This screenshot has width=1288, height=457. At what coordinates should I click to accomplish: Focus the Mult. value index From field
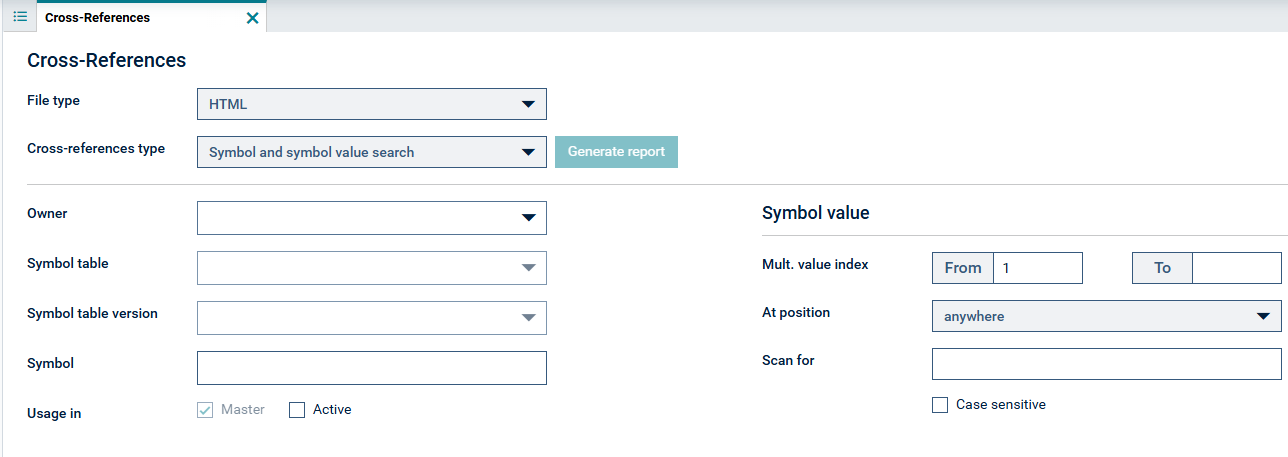click(x=1038, y=268)
